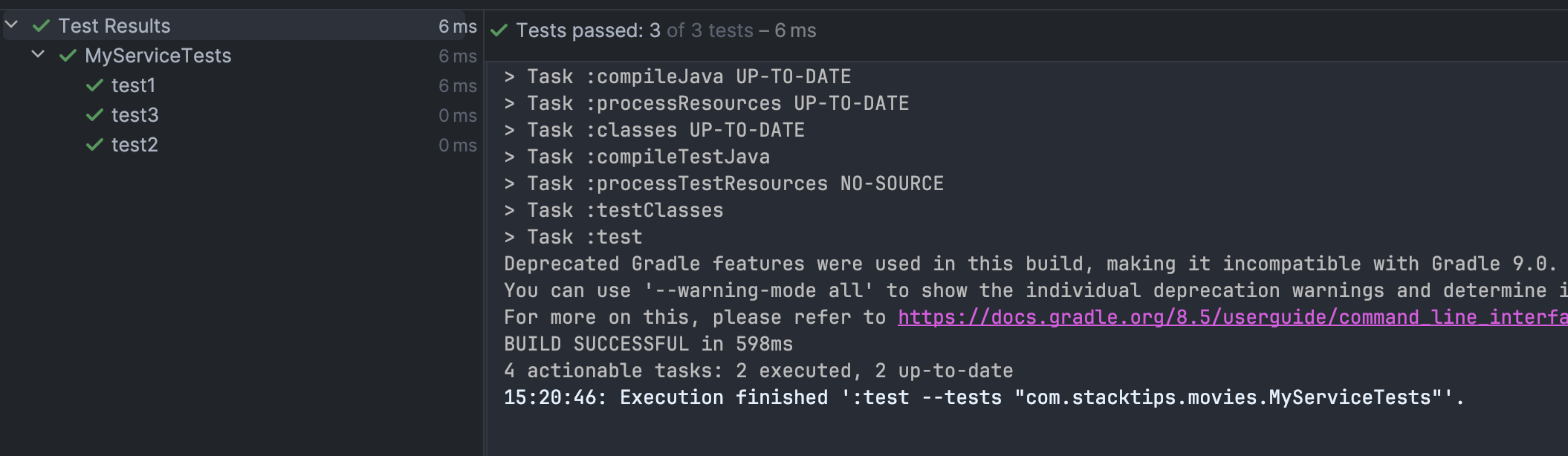Click green checkmark icon next to test2
1568x456 pixels.
[x=94, y=145]
